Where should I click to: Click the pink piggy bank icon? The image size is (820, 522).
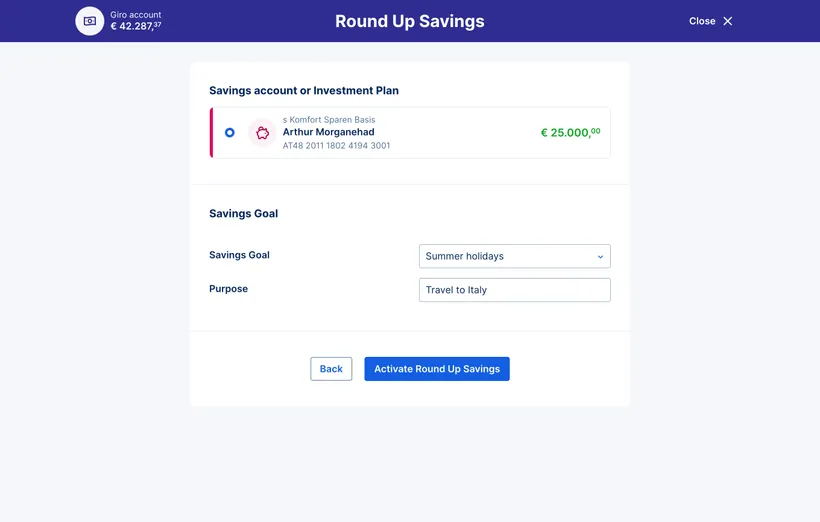[x=262, y=133]
